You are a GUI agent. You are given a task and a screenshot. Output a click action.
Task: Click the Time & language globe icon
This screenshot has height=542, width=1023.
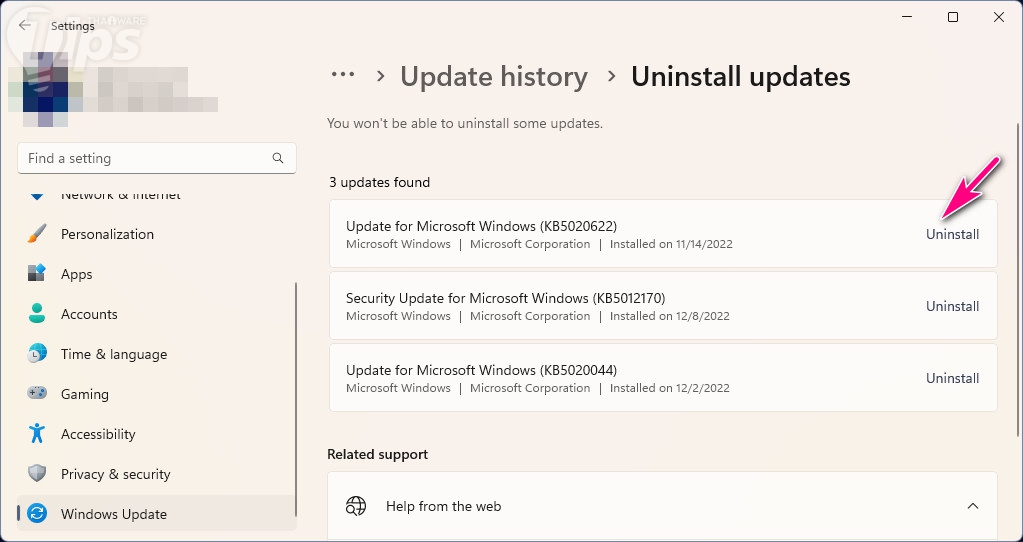tap(37, 354)
